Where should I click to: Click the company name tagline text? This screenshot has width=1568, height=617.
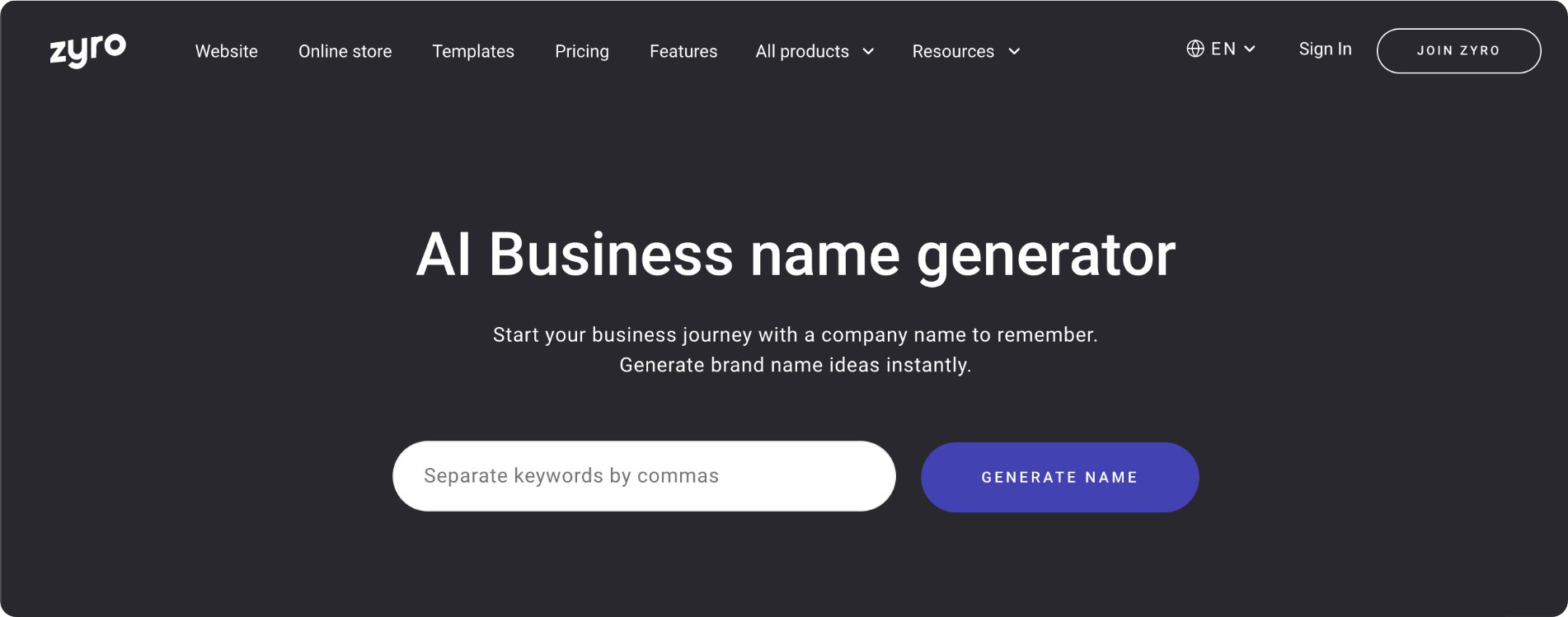tap(796, 335)
